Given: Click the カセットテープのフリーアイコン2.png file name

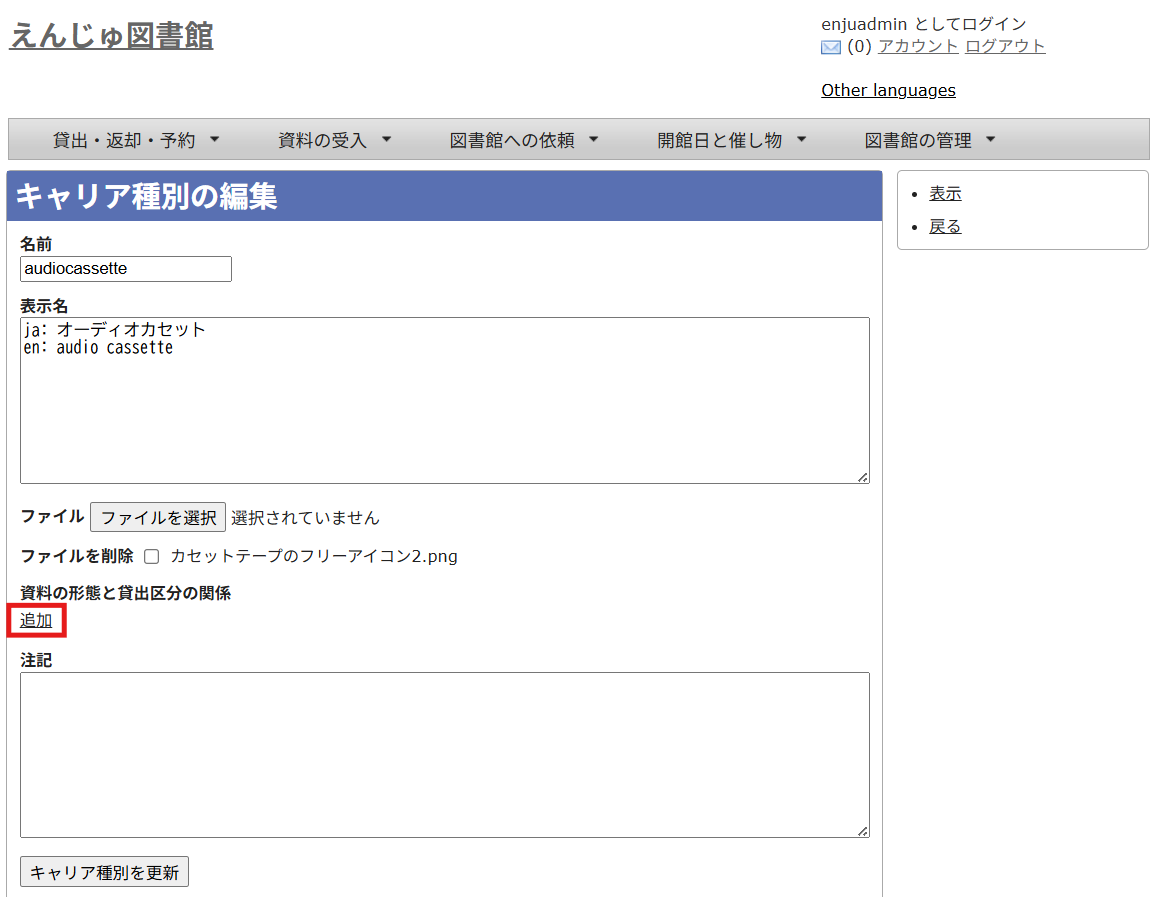Looking at the screenshot, I should click(x=314, y=557).
